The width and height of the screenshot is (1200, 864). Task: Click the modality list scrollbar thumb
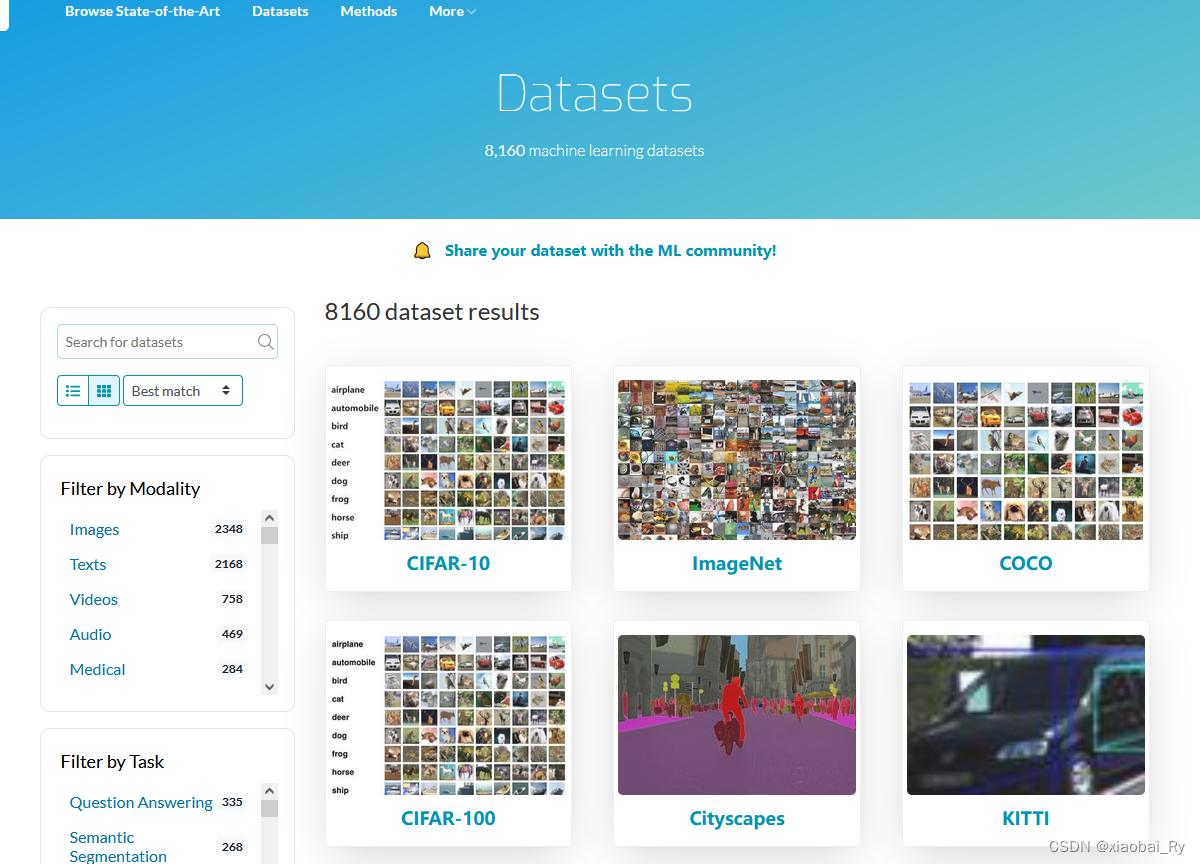point(269,535)
